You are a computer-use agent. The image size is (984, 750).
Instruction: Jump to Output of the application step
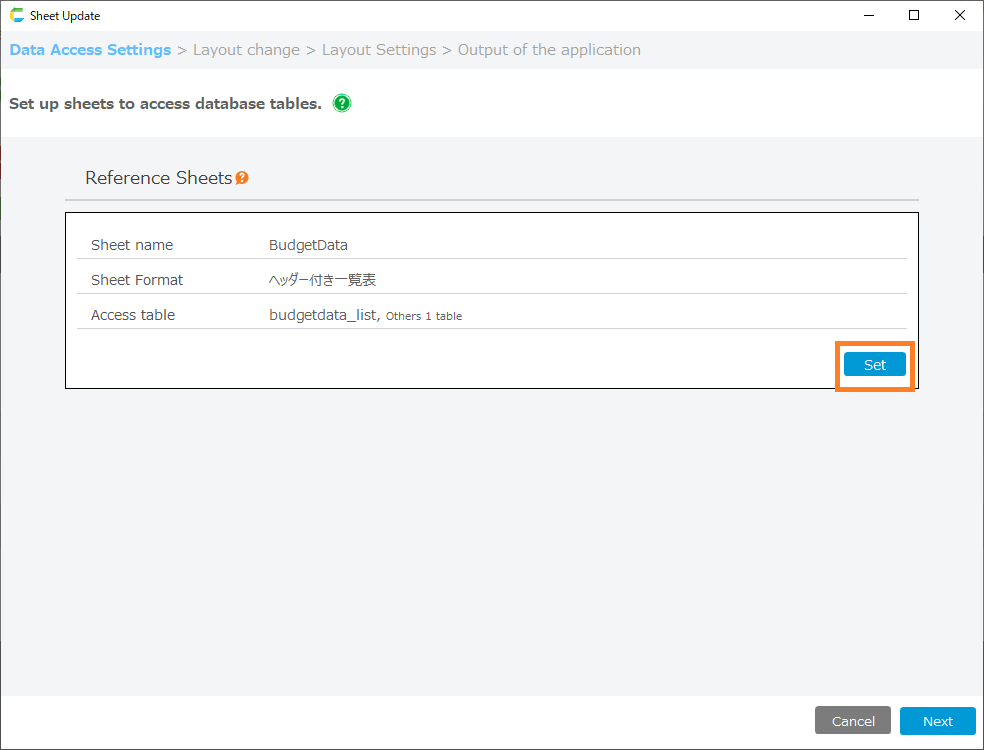click(x=549, y=50)
